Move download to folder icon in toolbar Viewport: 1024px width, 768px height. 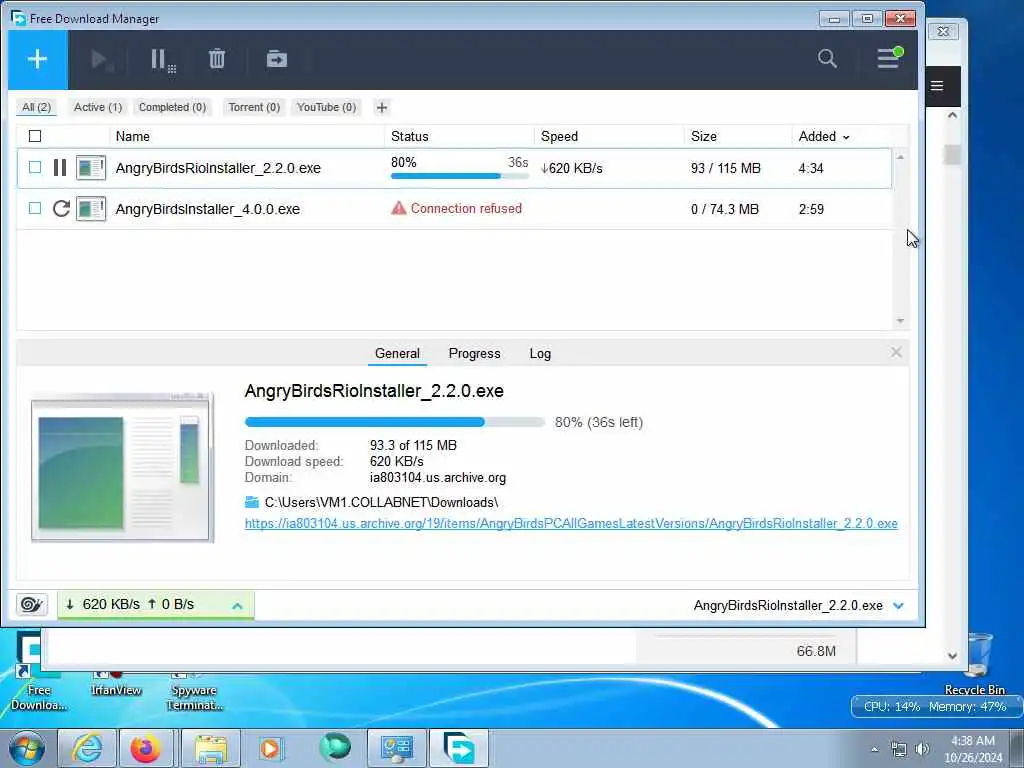tap(277, 59)
